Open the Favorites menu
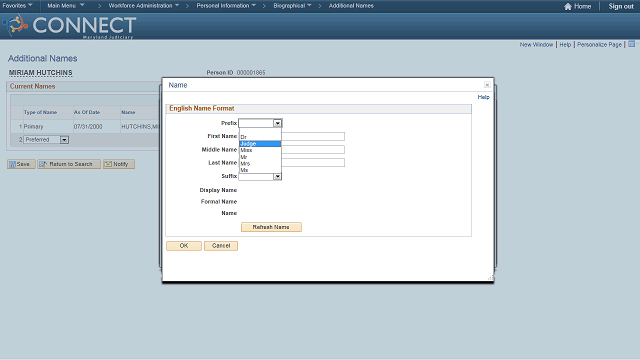The image size is (640, 360). (x=17, y=6)
